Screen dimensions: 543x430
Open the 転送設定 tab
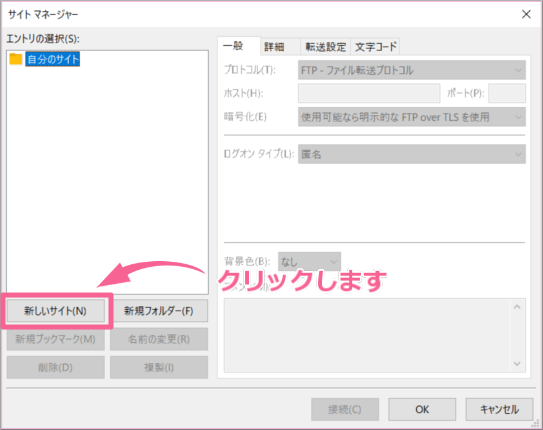click(x=326, y=46)
